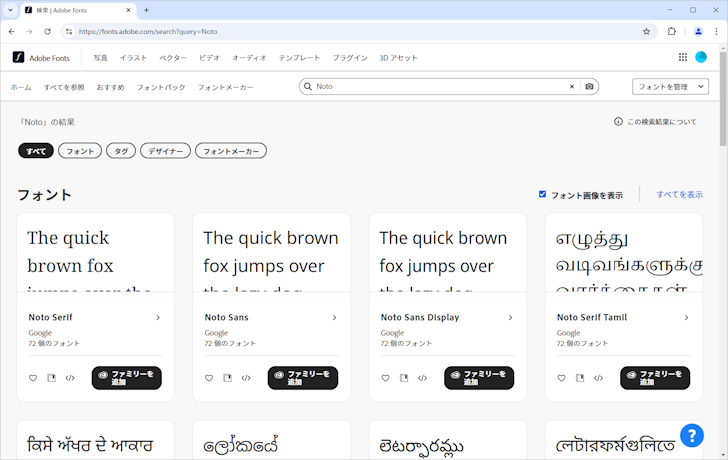Expand Noto Serif Tamil chevron arrow

click(x=686, y=318)
